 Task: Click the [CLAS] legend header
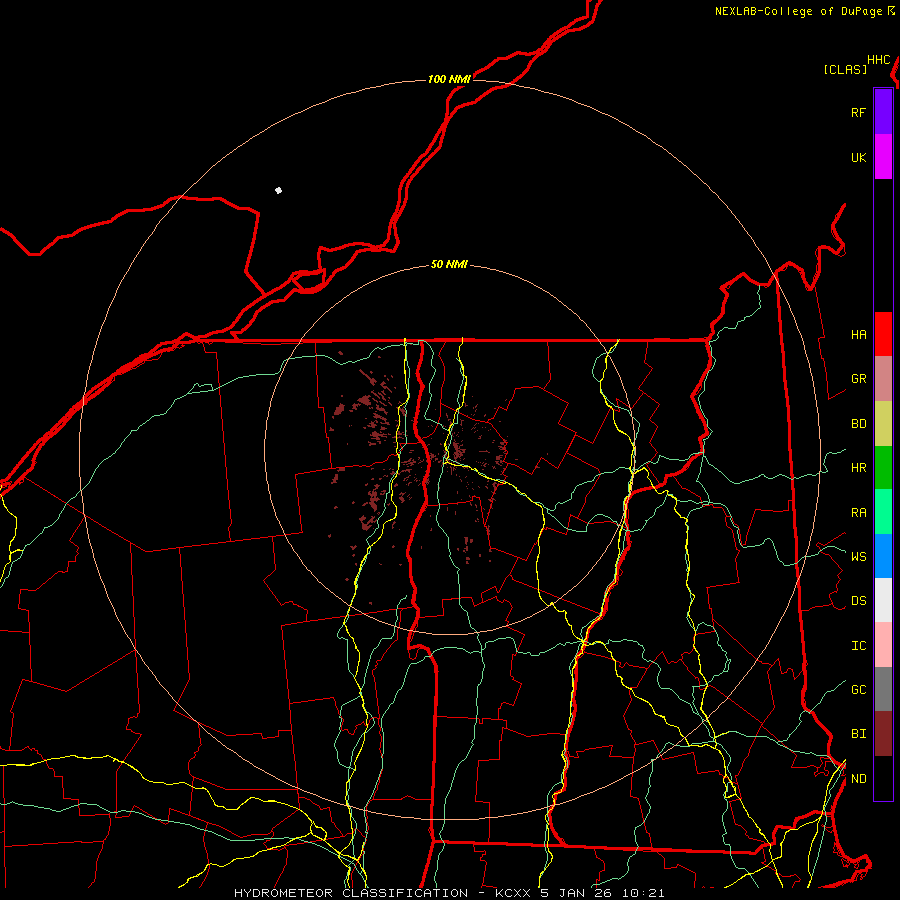pos(845,69)
